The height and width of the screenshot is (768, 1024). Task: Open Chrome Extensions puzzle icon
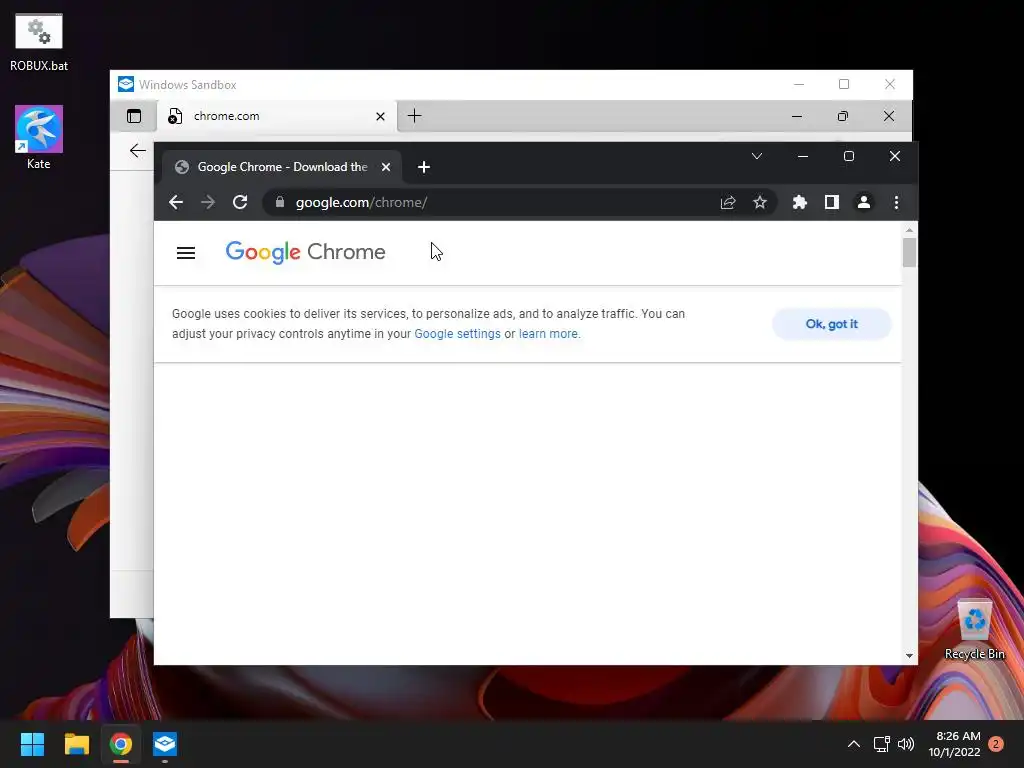click(x=799, y=202)
